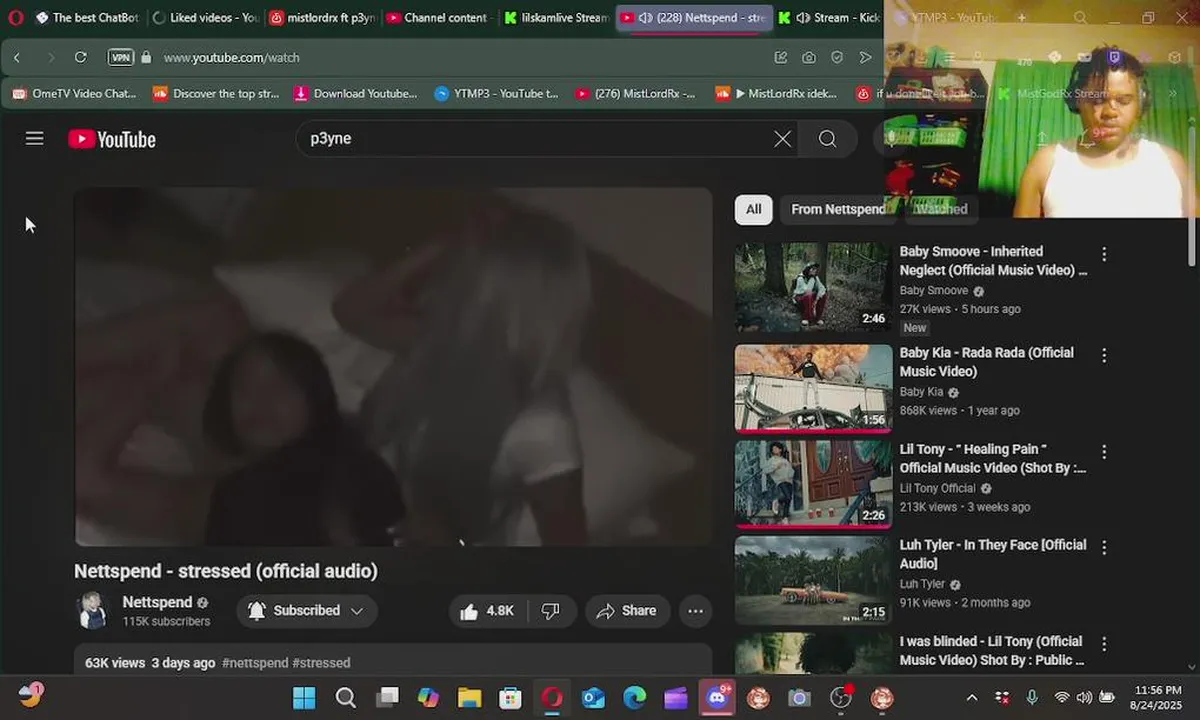Go to the YouTube home logo

point(112,139)
